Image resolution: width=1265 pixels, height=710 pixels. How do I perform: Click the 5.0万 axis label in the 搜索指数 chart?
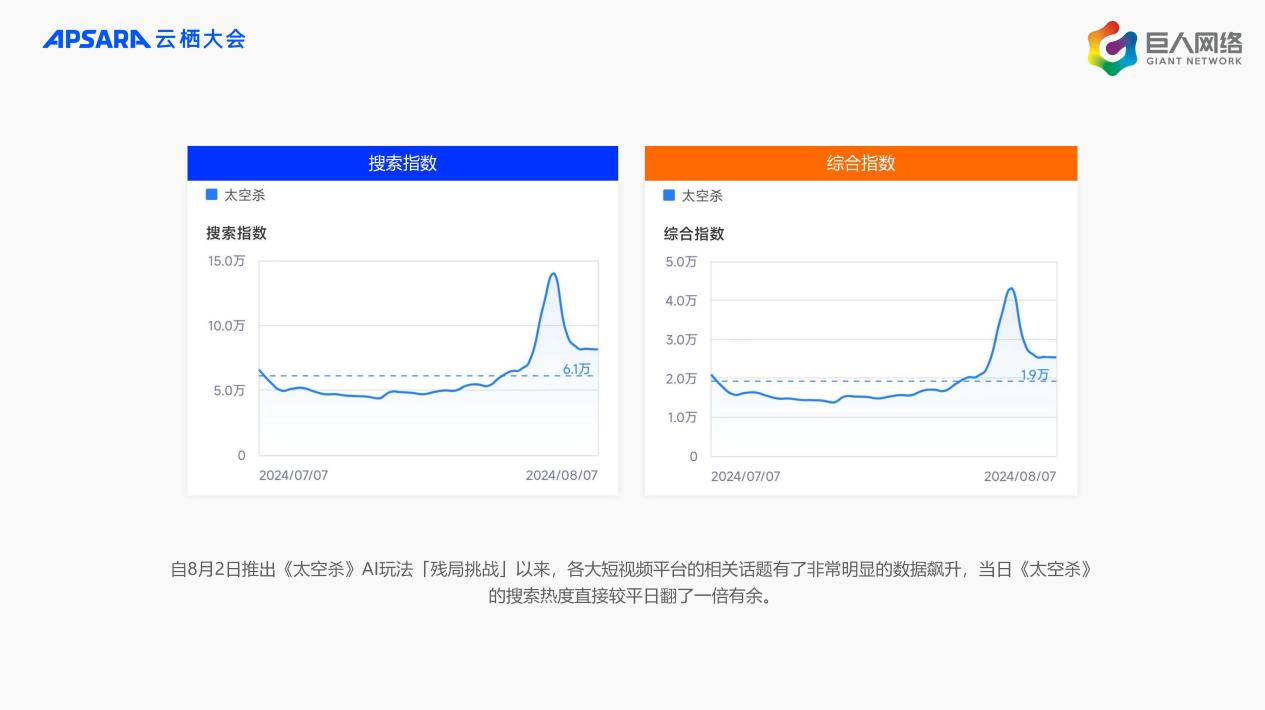(229, 390)
